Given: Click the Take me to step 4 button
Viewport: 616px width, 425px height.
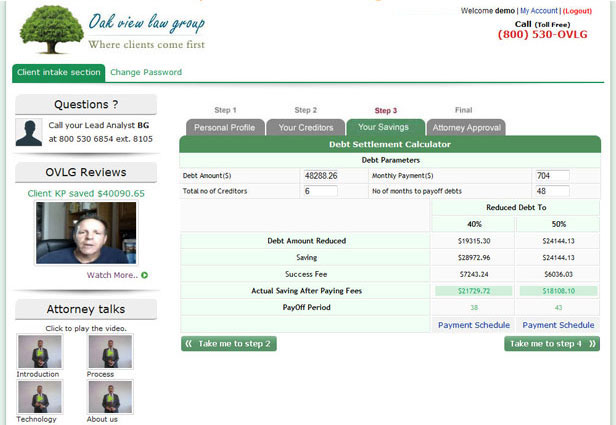Looking at the screenshot, I should [552, 344].
